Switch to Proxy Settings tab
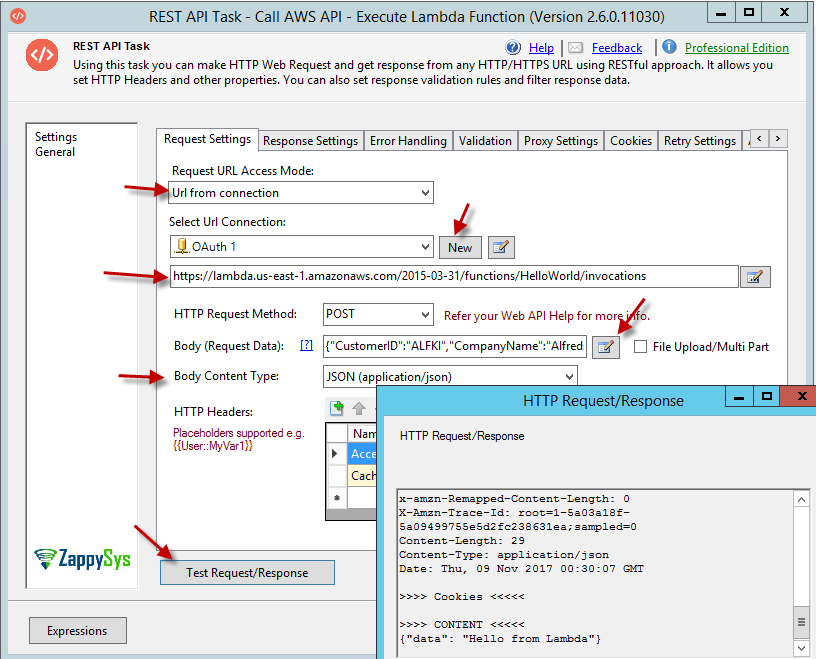The width and height of the screenshot is (816, 659). [x=560, y=141]
